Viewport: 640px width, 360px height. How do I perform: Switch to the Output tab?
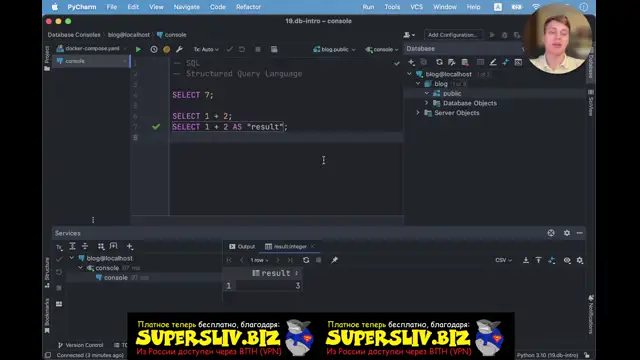[242, 247]
